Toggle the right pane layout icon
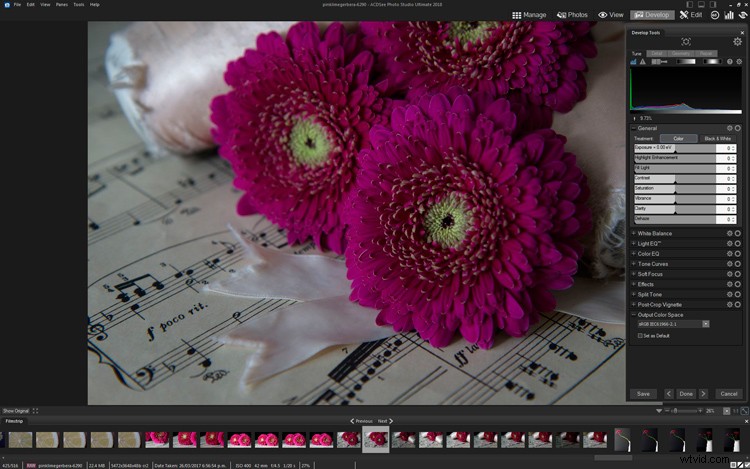Viewport: 750px width, 469px height. [713, 4]
